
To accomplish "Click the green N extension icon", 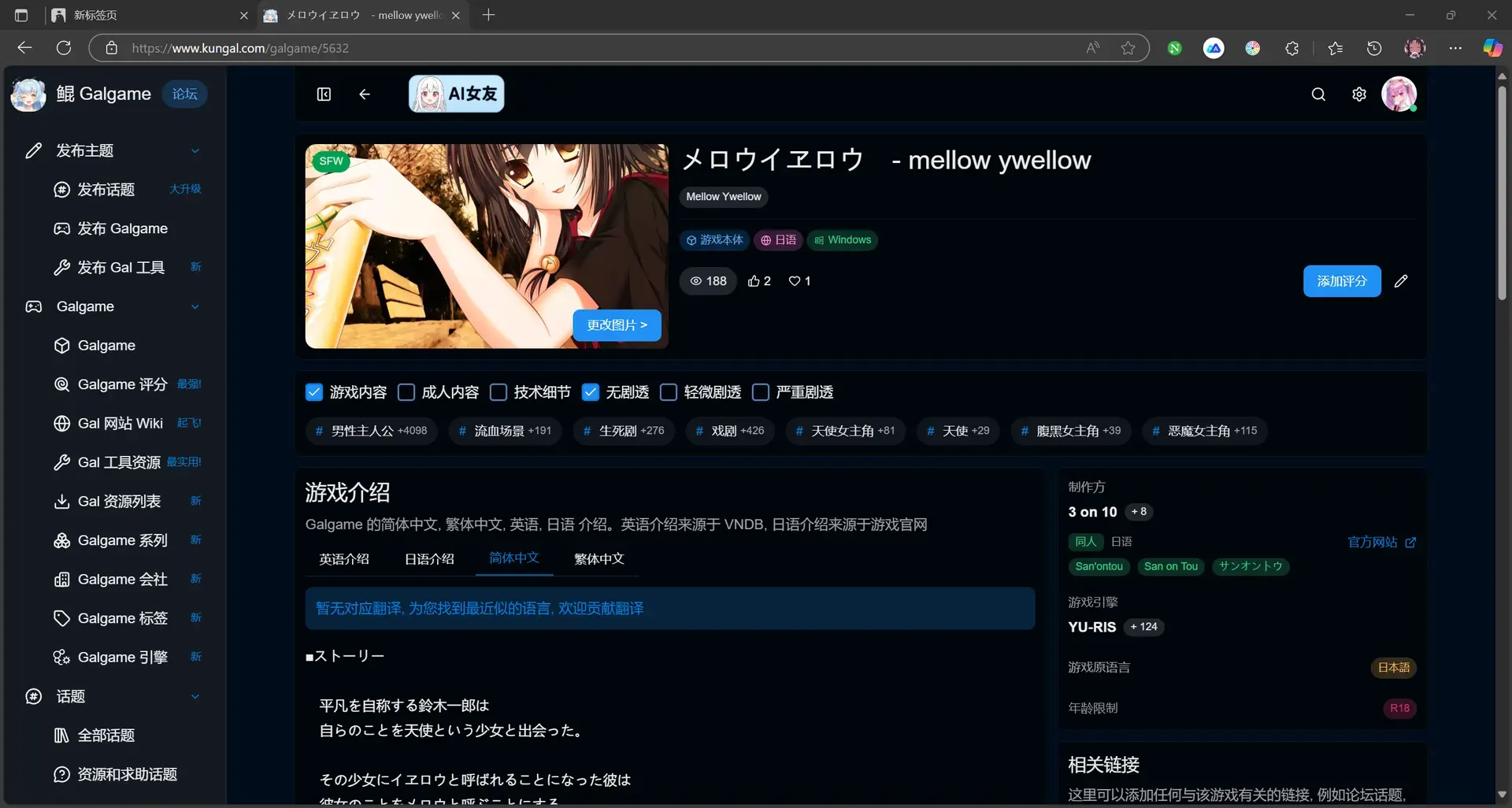I will pyautogui.click(x=1174, y=48).
